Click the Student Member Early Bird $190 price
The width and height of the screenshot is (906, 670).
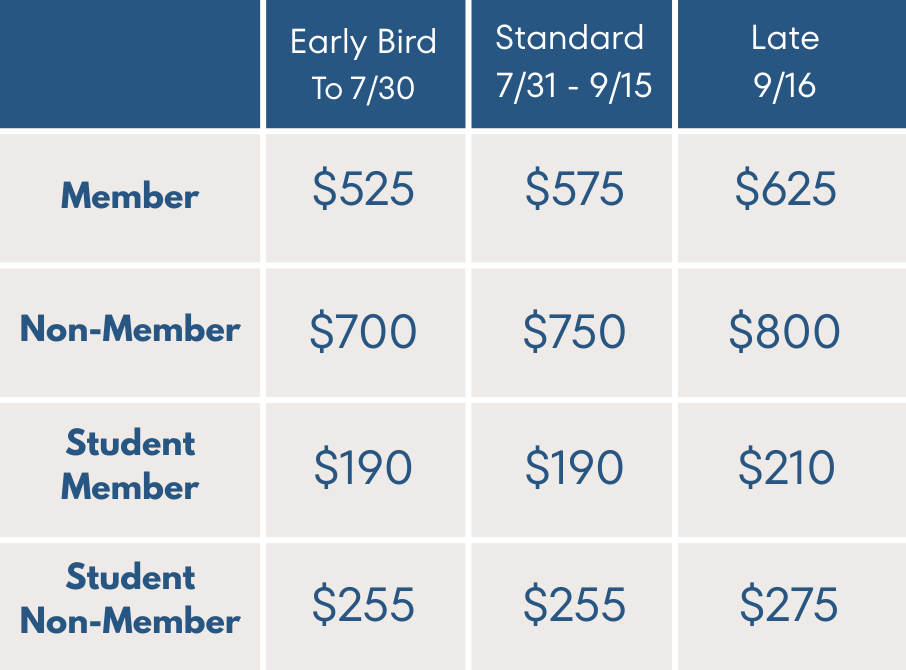pyautogui.click(x=363, y=468)
